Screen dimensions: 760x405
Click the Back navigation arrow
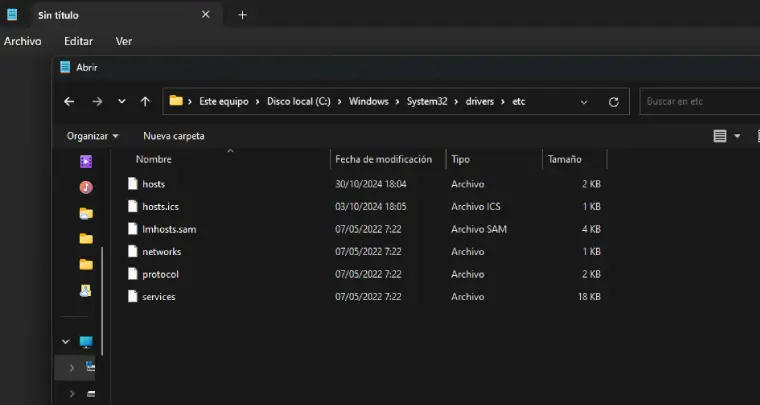69,102
